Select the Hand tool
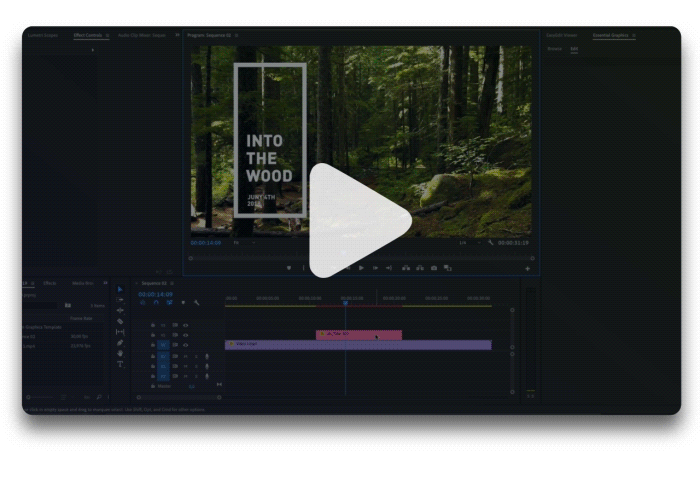The width and height of the screenshot is (700, 498). (x=120, y=353)
